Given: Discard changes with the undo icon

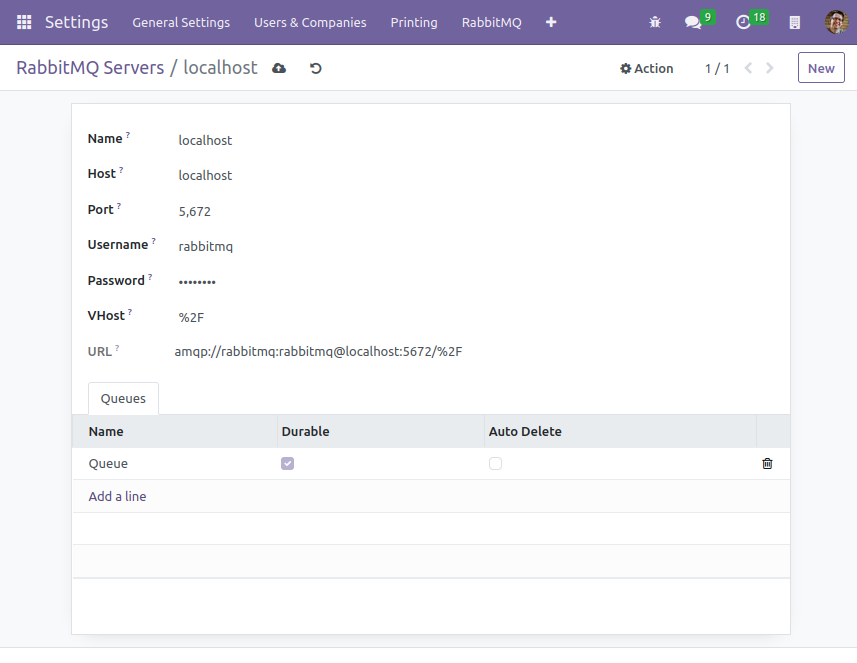Looking at the screenshot, I should click(x=316, y=68).
